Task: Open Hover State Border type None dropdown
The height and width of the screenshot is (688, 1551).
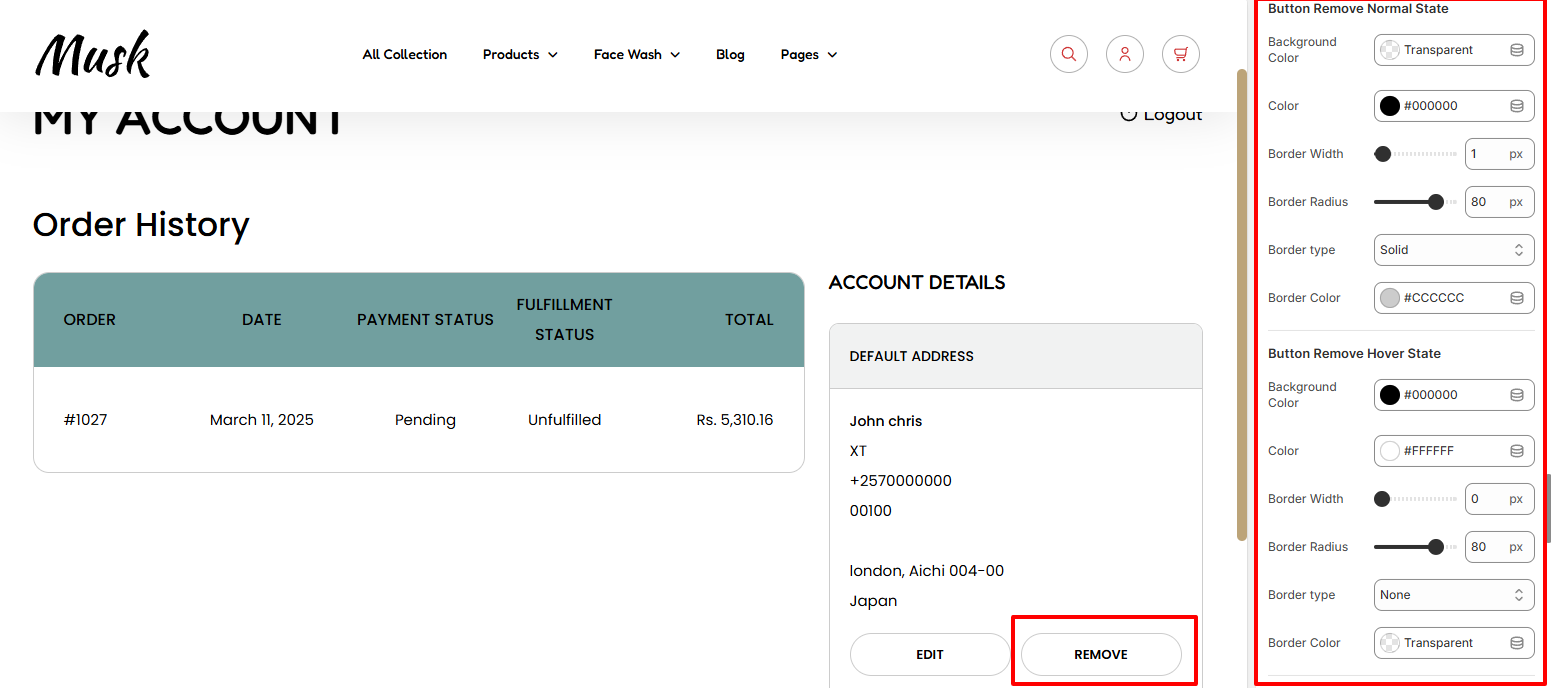Action: (1454, 595)
